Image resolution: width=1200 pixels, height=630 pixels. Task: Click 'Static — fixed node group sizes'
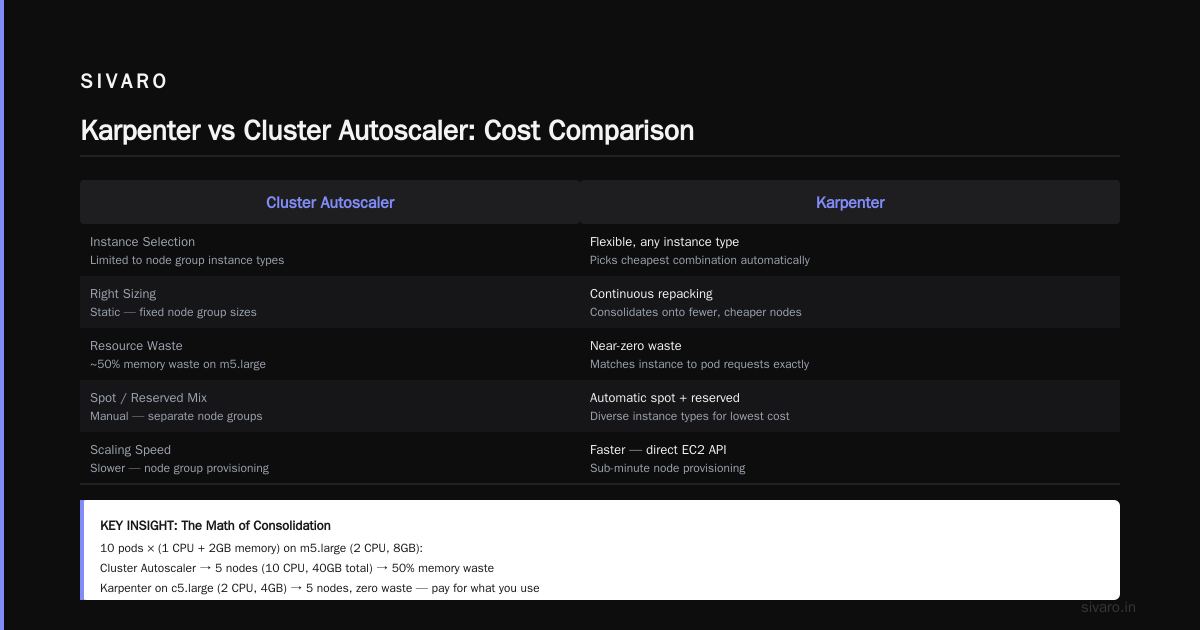[173, 312]
